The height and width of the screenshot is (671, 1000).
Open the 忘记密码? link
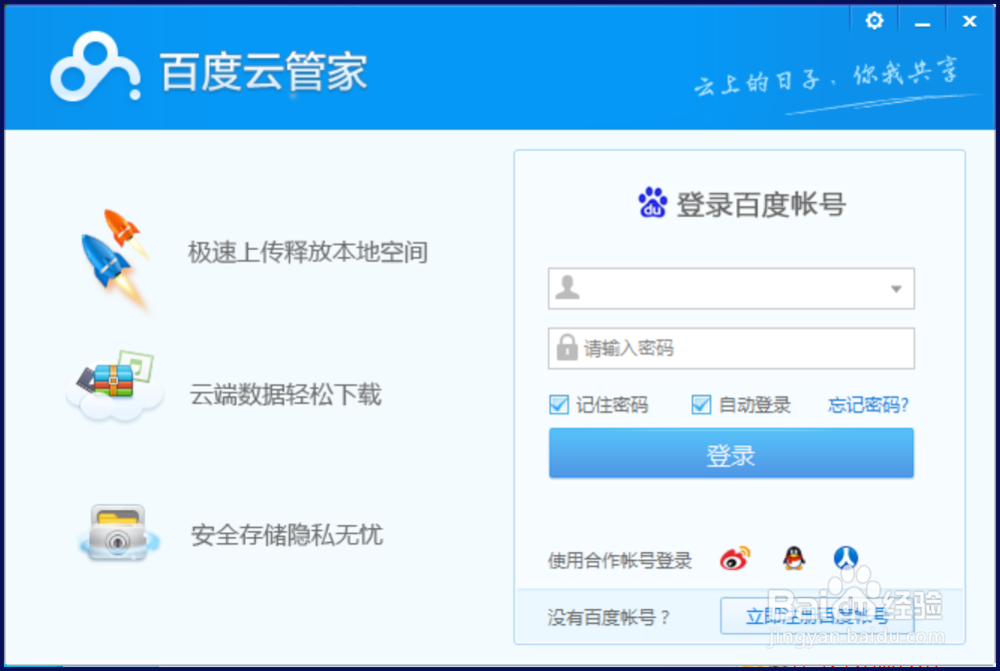(868, 405)
